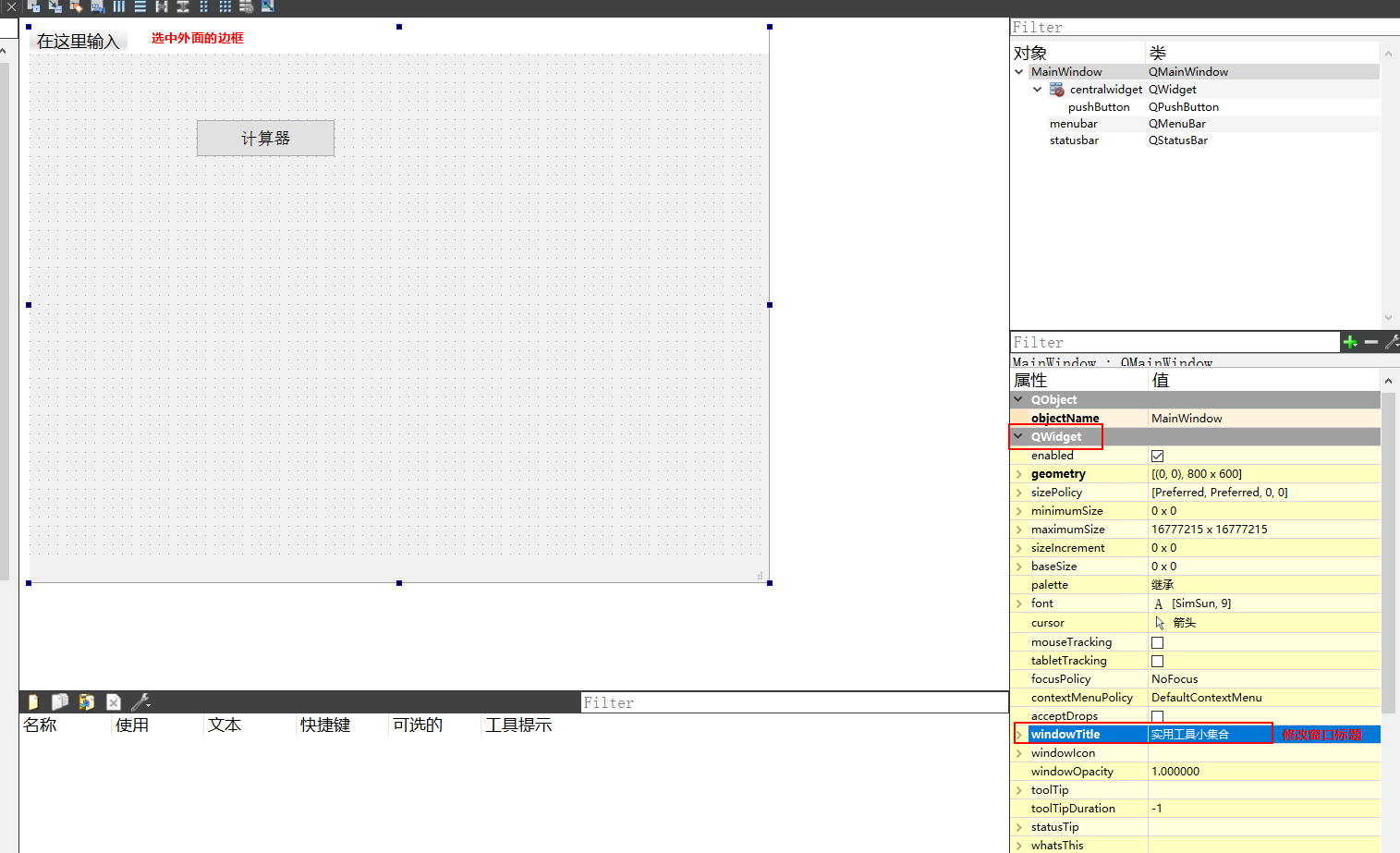Select menubar in object tree

tap(1074, 124)
